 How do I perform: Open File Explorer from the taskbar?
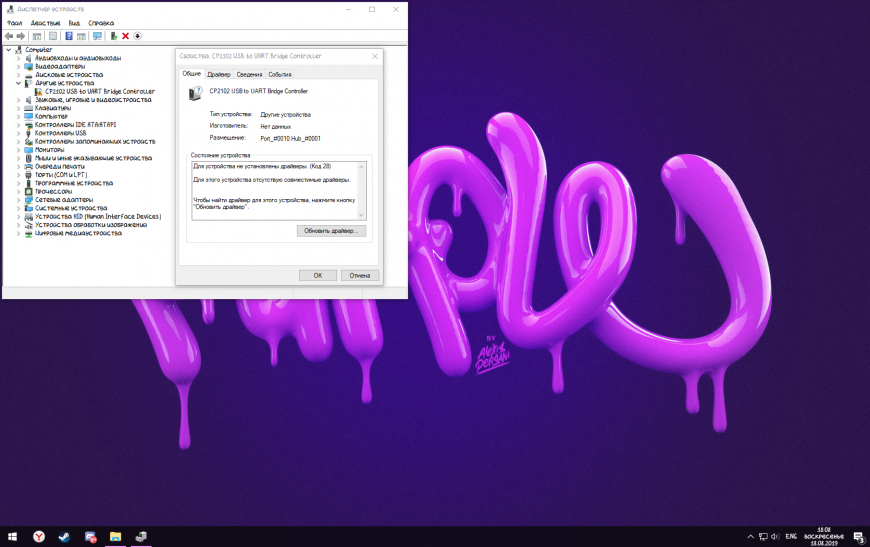(115, 536)
